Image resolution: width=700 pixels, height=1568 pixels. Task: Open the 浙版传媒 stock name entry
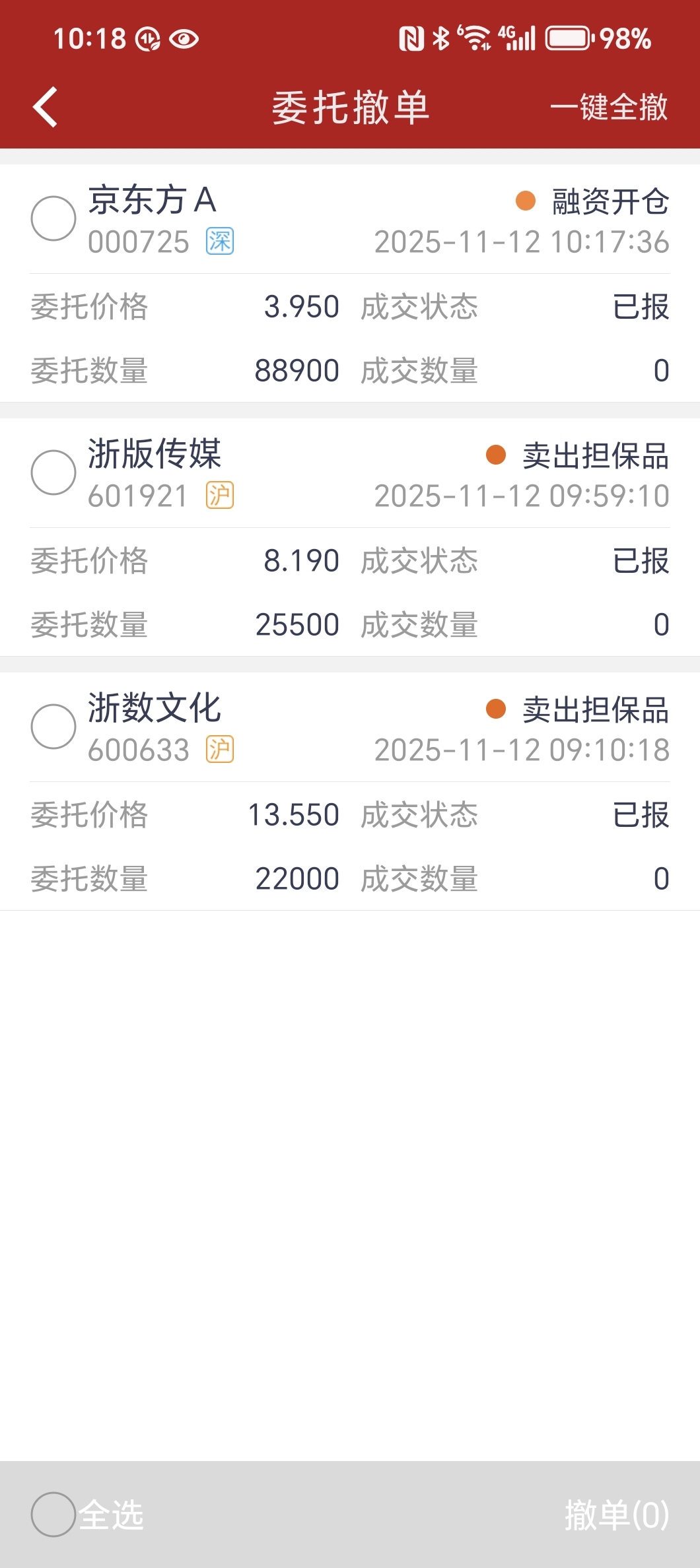pyautogui.click(x=155, y=454)
